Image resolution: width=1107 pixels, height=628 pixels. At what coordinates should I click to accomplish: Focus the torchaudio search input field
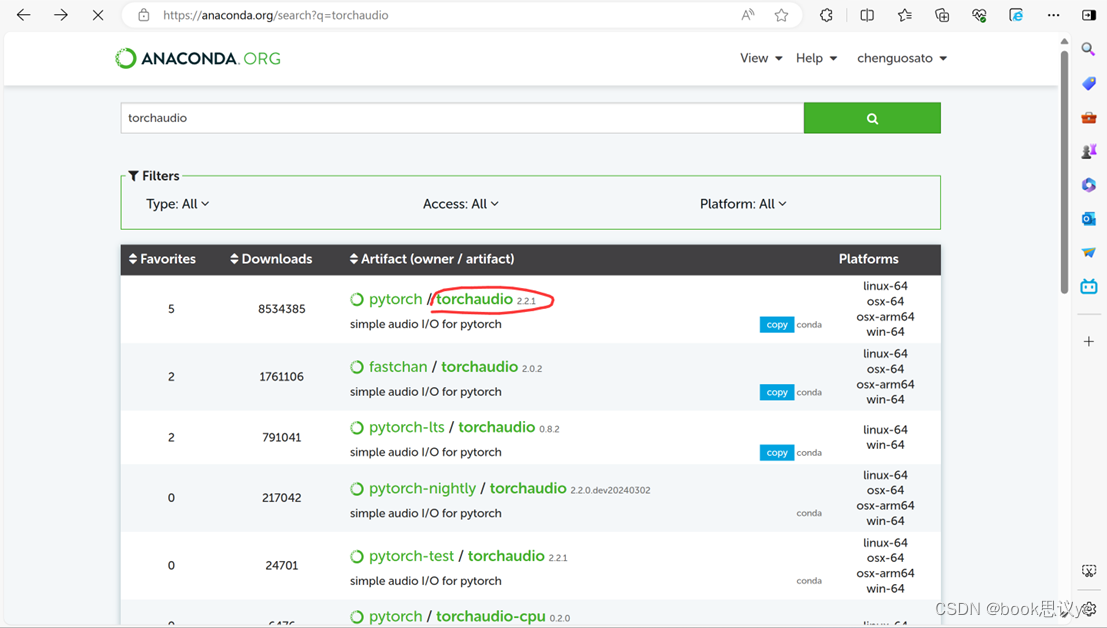462,118
